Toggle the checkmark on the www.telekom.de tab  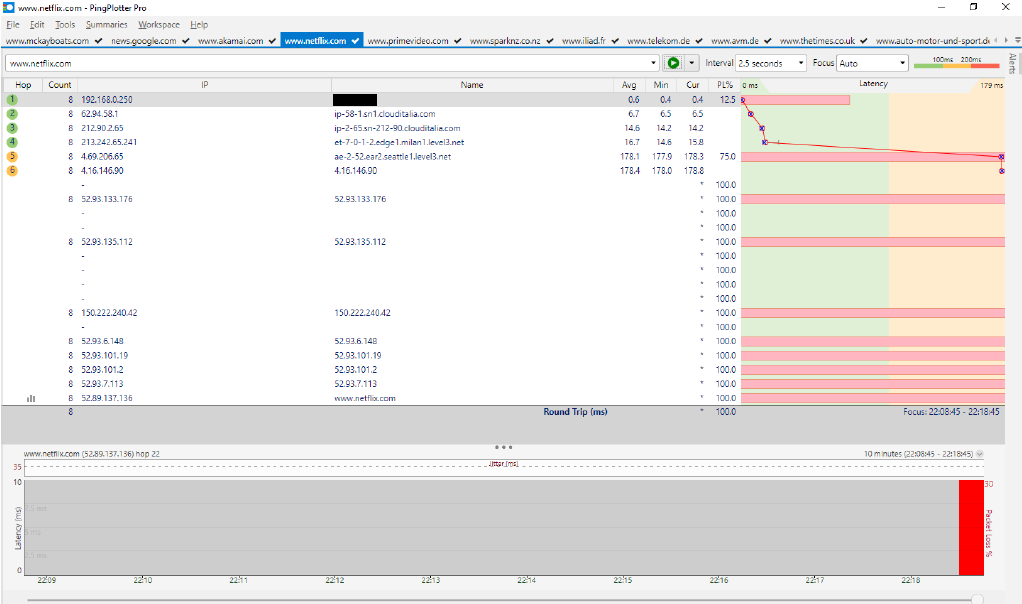699,40
